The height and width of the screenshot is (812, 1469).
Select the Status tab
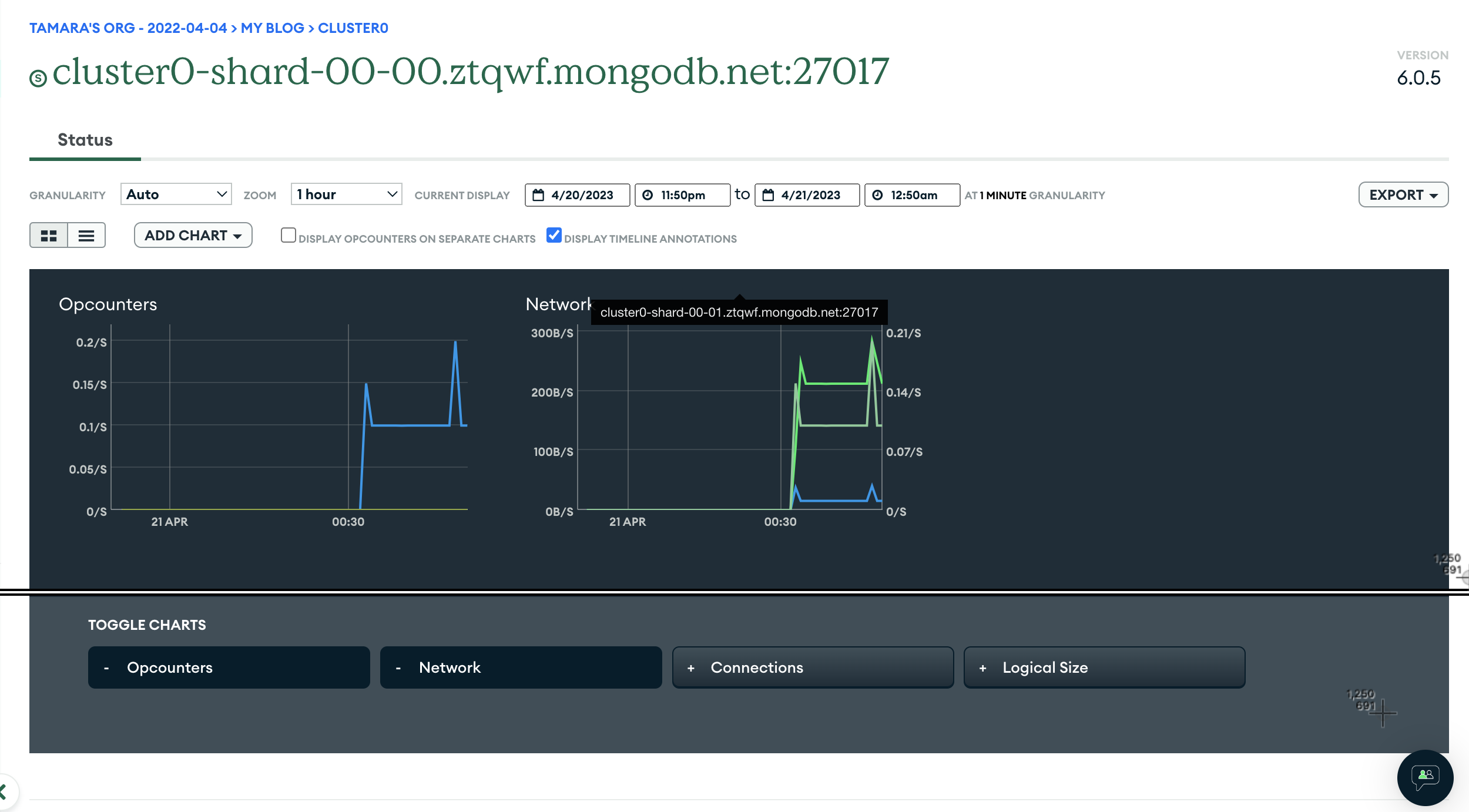(85, 140)
